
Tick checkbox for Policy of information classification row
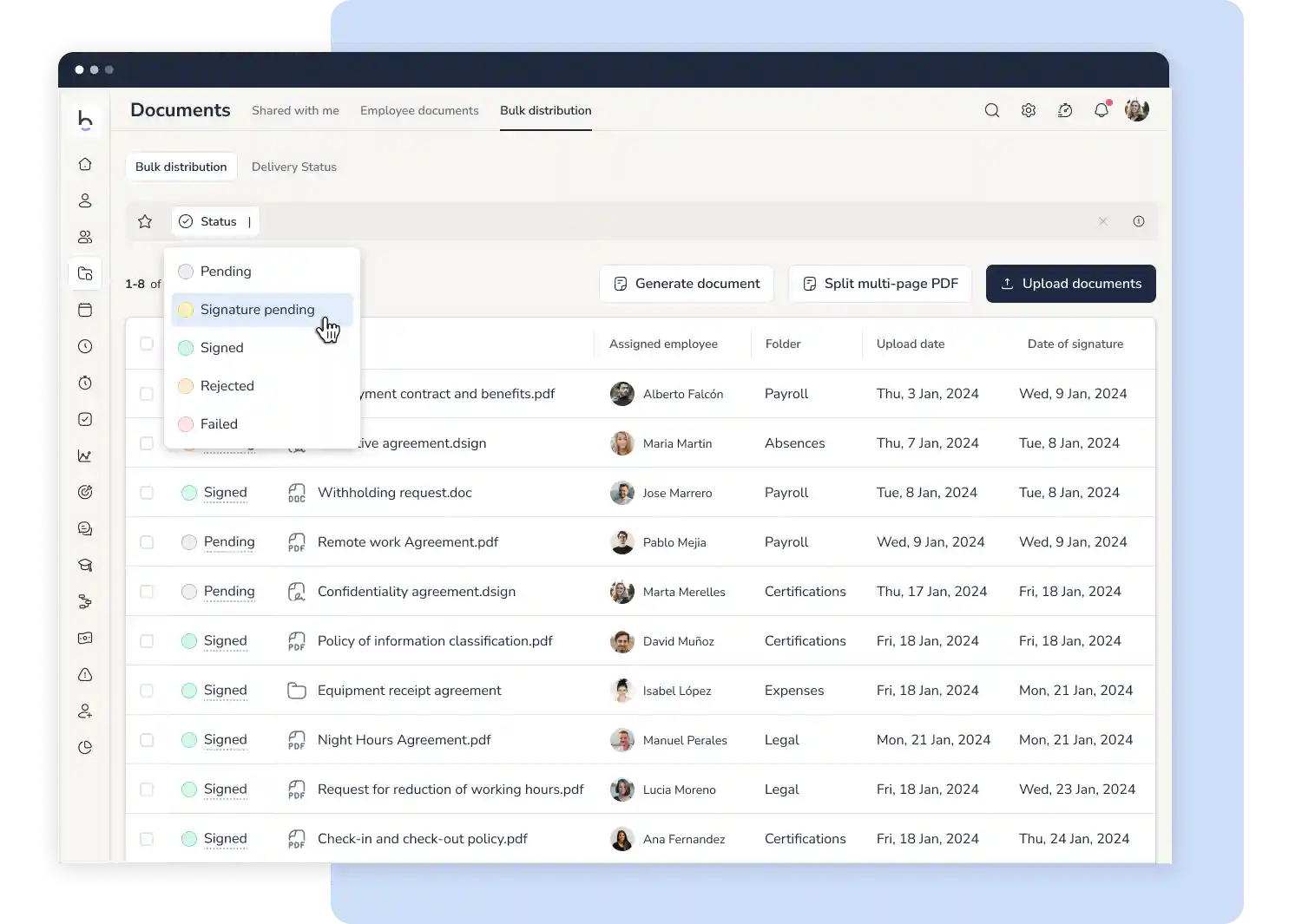point(147,641)
